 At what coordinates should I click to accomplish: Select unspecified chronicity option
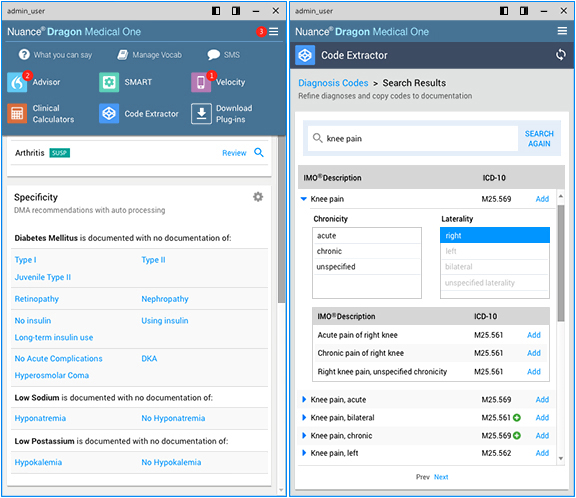367,267
